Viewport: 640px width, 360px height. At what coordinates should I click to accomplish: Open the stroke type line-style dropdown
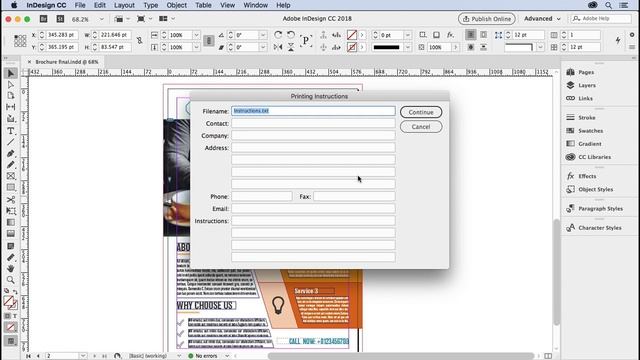point(407,47)
